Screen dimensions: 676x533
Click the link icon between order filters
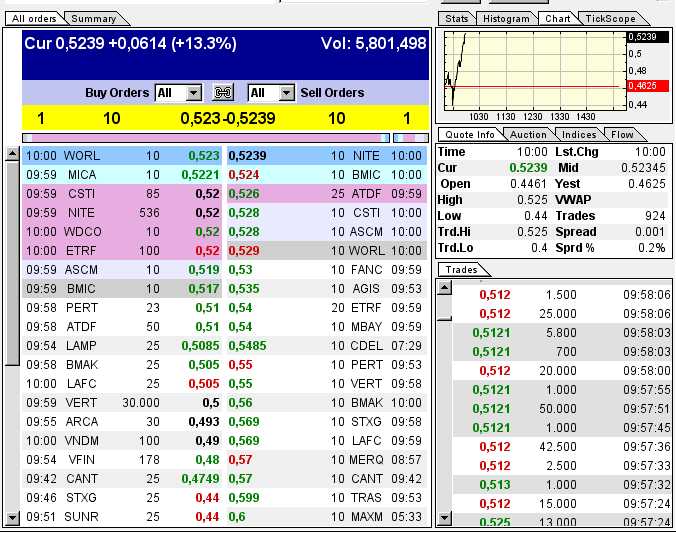pyautogui.click(x=223, y=92)
